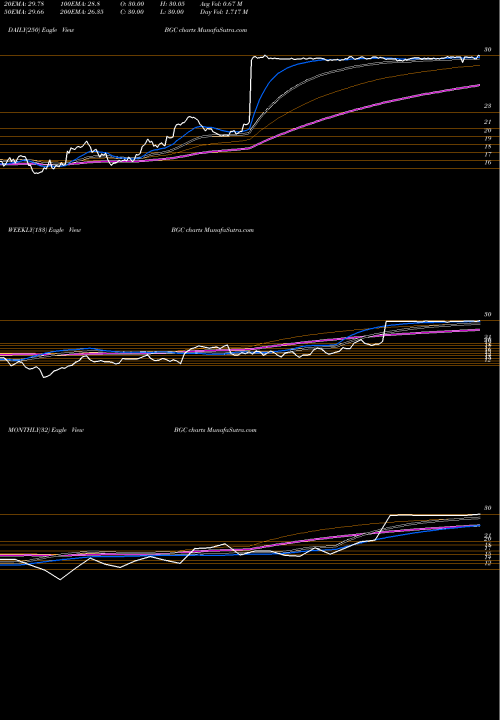Click the 18 price label on daily chart
Image resolution: width=500 pixels, height=720 pixels.
coord(488,146)
